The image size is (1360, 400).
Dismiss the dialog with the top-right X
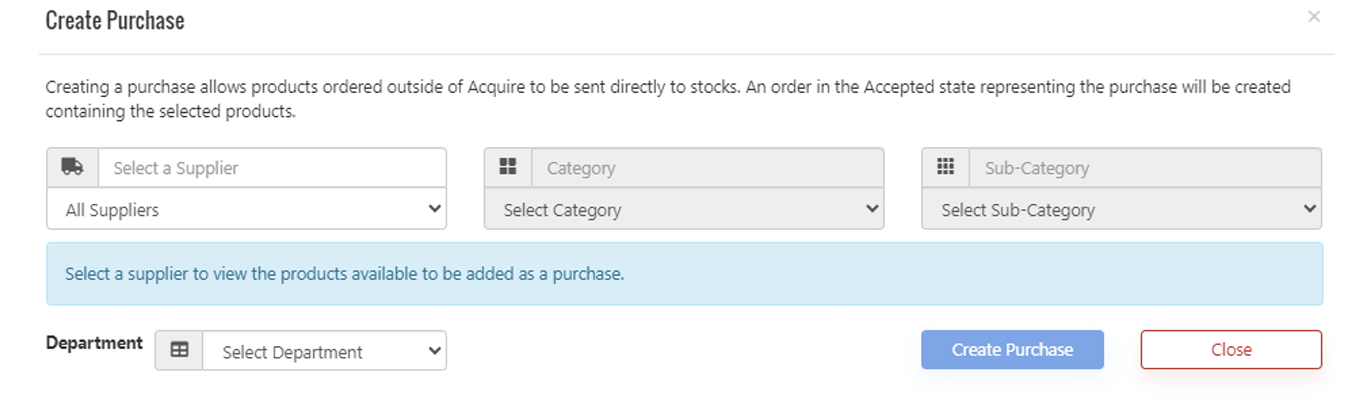pos(1314,17)
